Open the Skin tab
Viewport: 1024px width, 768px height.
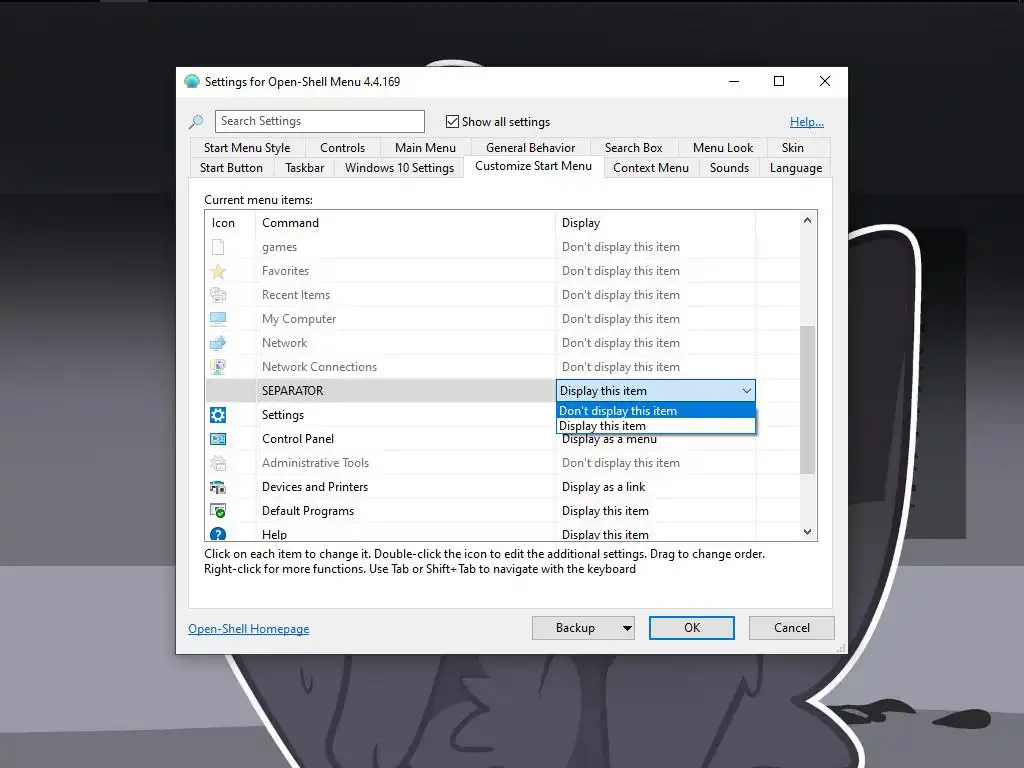click(793, 148)
